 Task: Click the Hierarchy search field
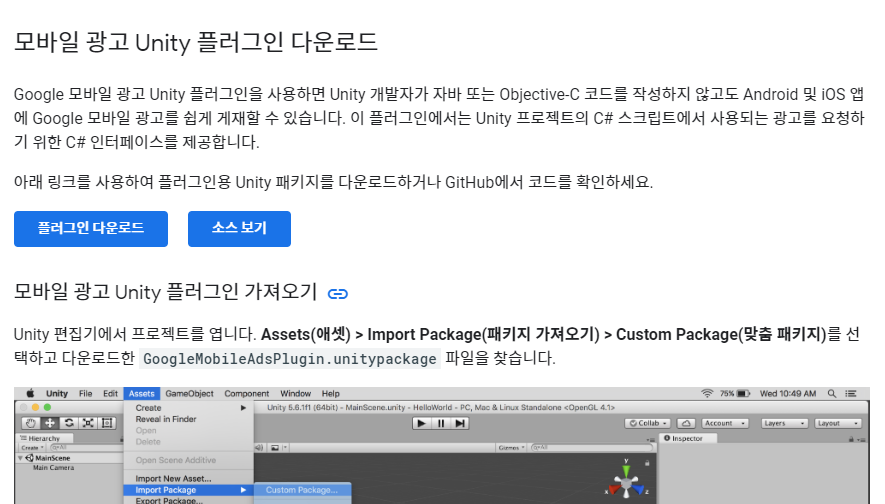point(85,448)
